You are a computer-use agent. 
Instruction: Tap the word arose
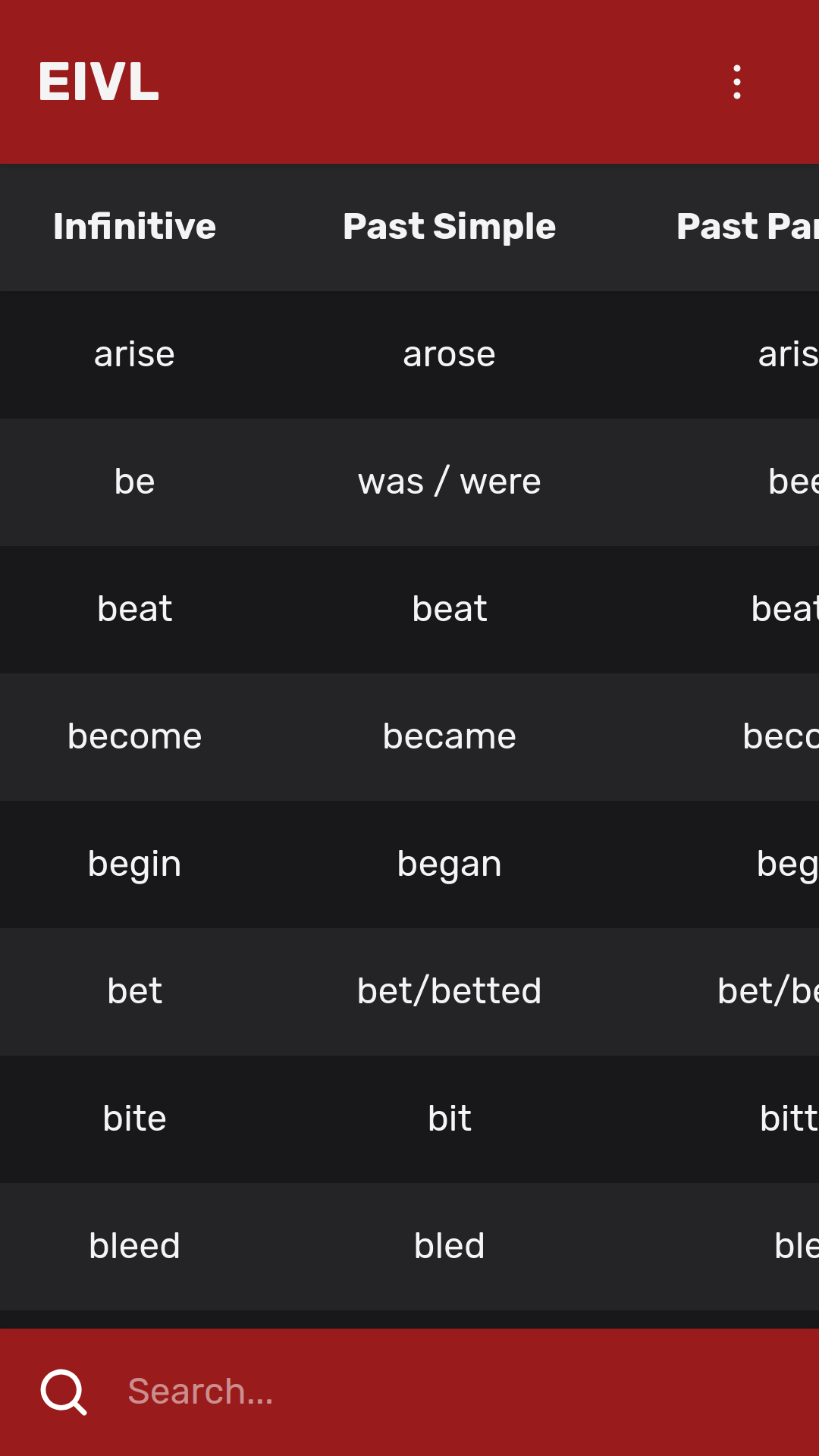click(449, 354)
